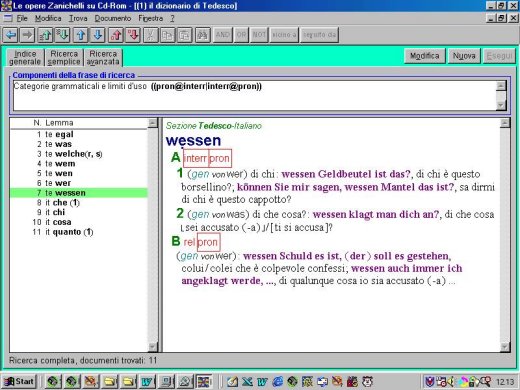Click the binoculars search icon
Image resolution: width=520 pixels, height=390 pixels.
[202, 35]
